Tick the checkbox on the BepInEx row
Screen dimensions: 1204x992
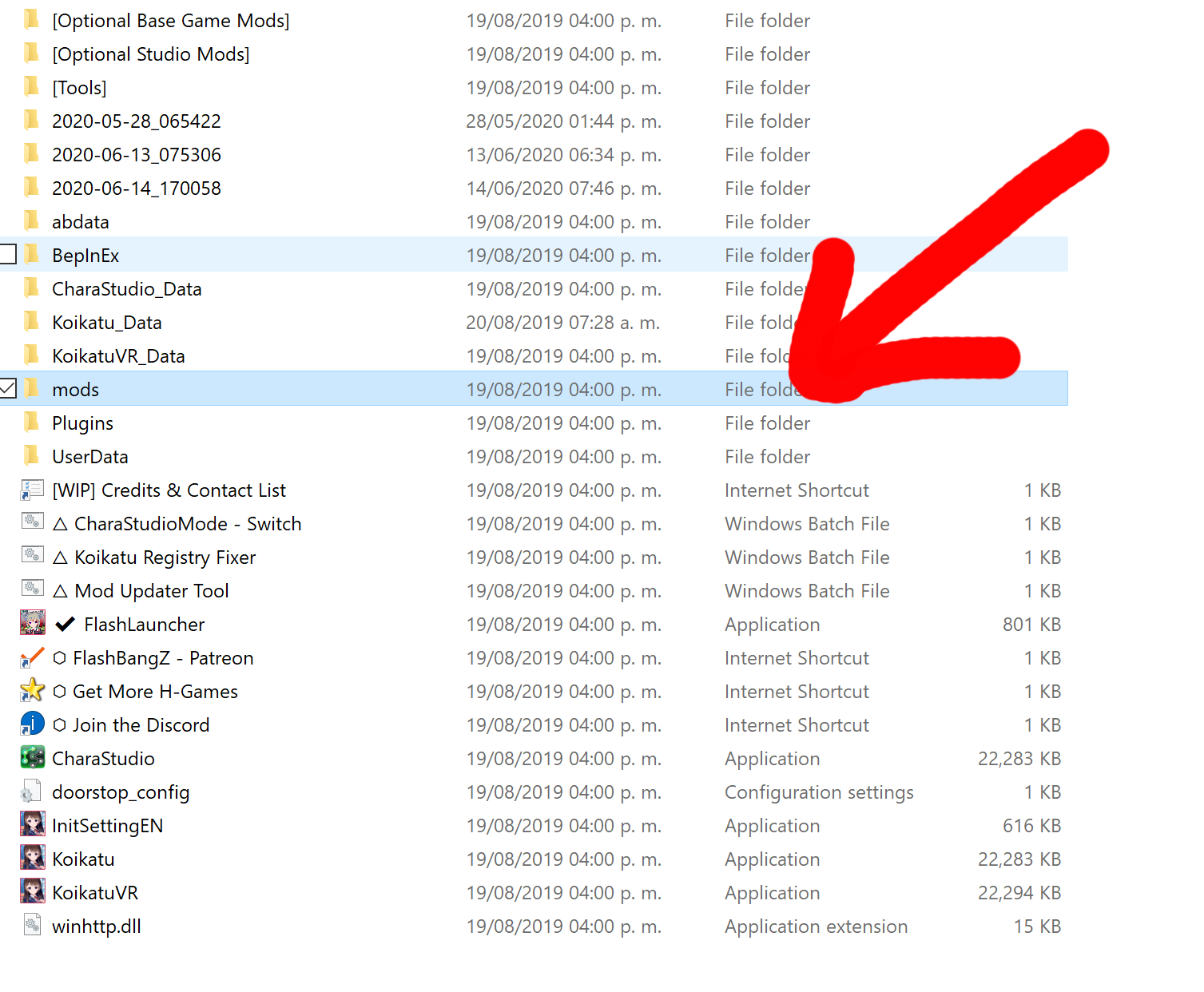pos(7,254)
